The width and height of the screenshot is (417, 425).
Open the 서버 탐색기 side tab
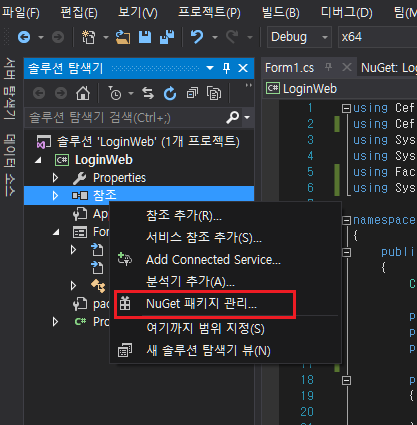10,89
